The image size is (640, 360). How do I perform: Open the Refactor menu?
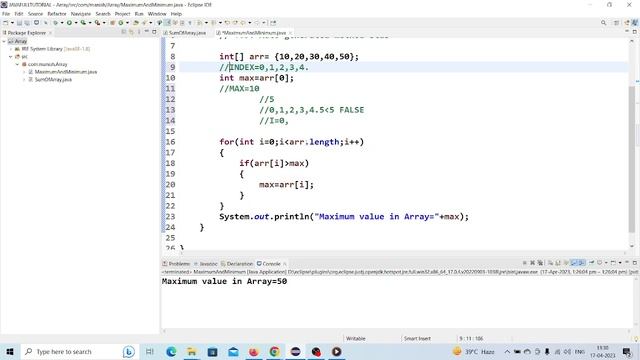57,14
